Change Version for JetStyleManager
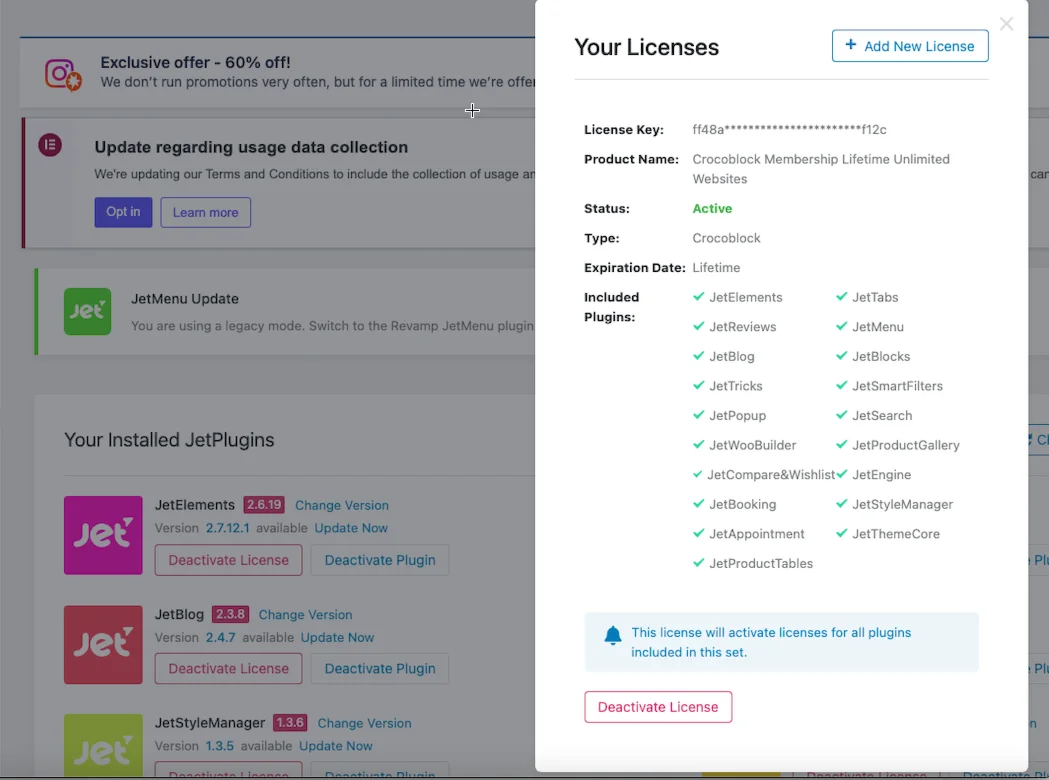The width and height of the screenshot is (1049, 780). [364, 723]
